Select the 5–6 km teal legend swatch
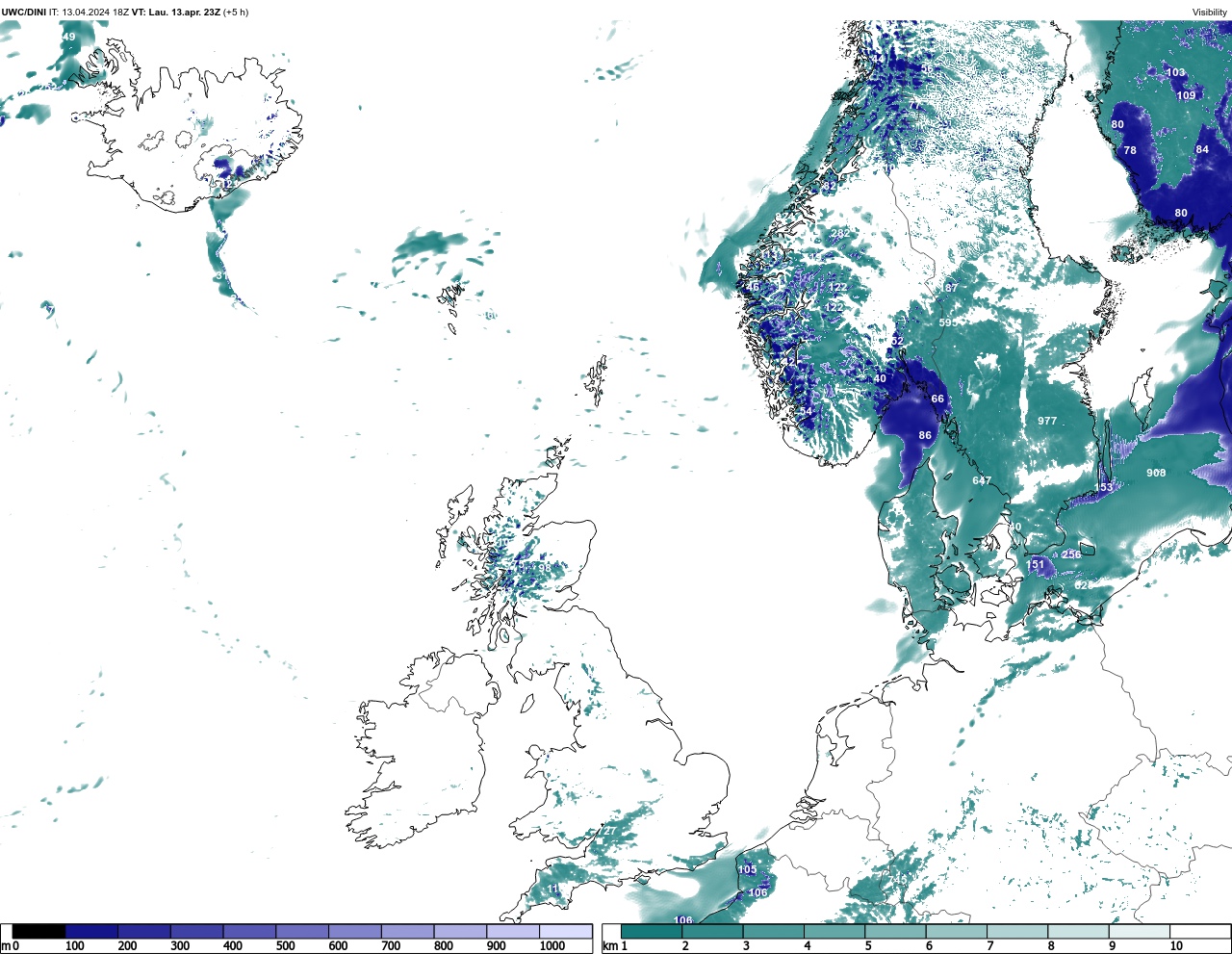 896,931
